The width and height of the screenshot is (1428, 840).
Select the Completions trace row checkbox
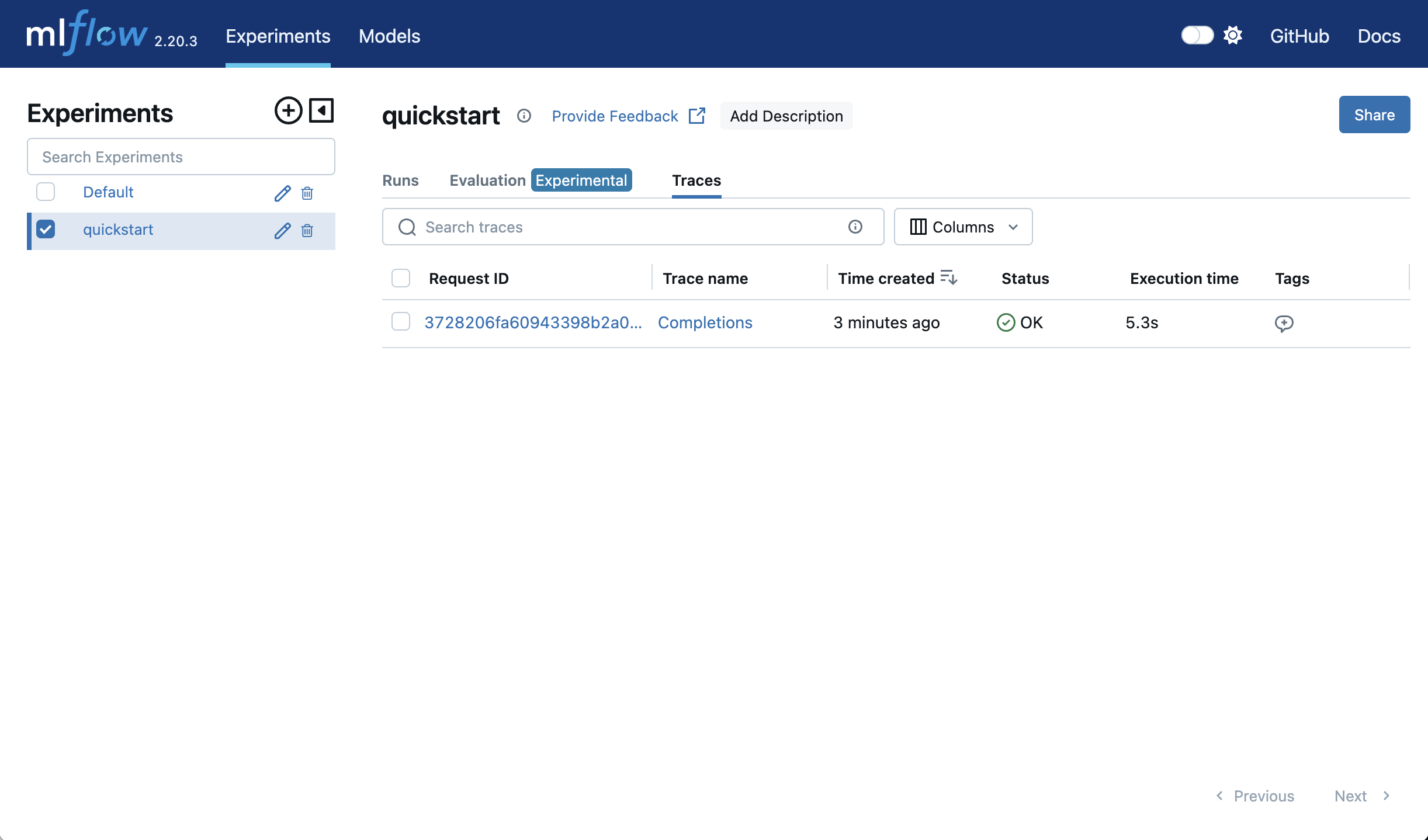401,321
